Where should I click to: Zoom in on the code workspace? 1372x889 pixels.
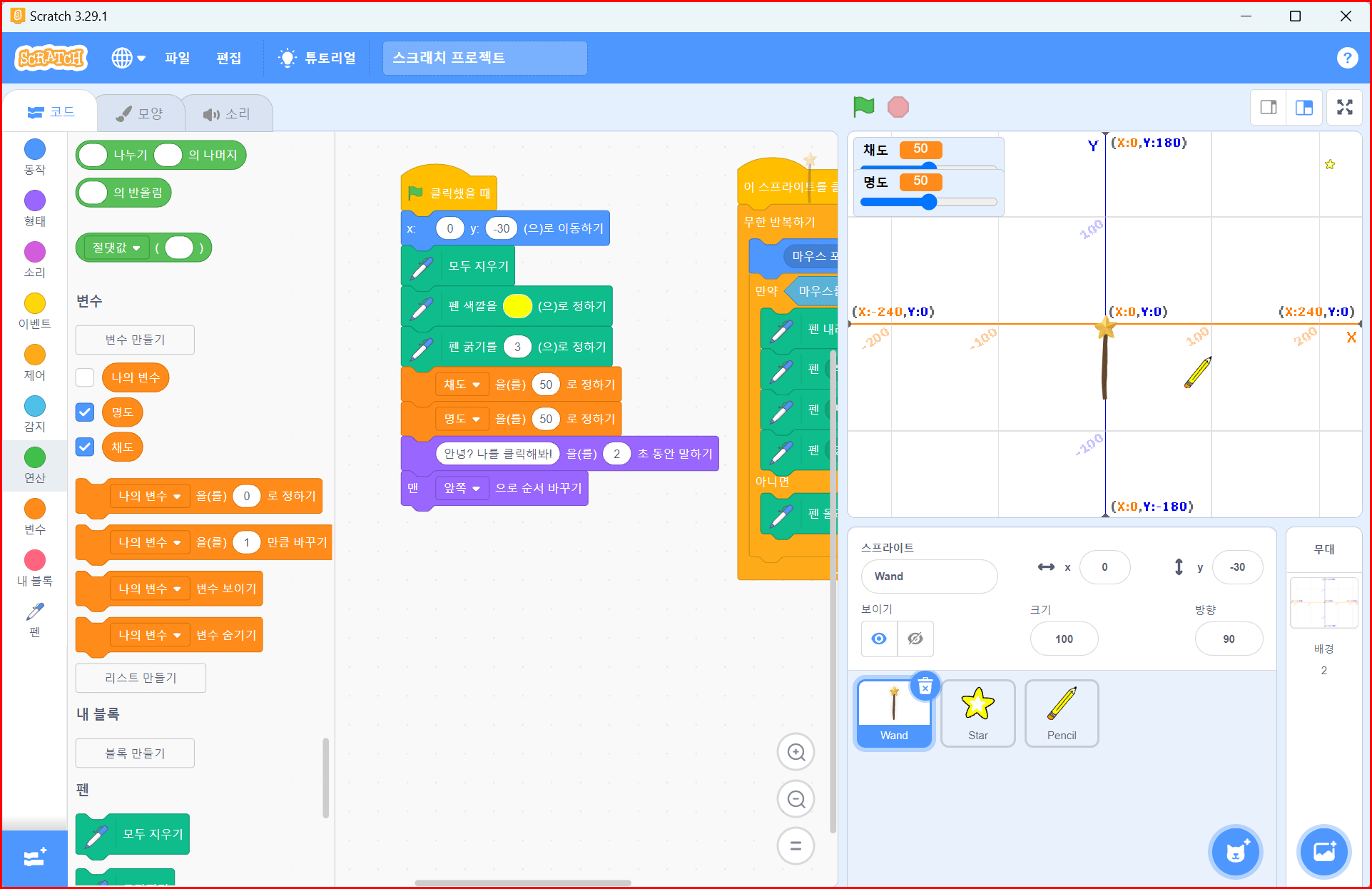pos(796,752)
